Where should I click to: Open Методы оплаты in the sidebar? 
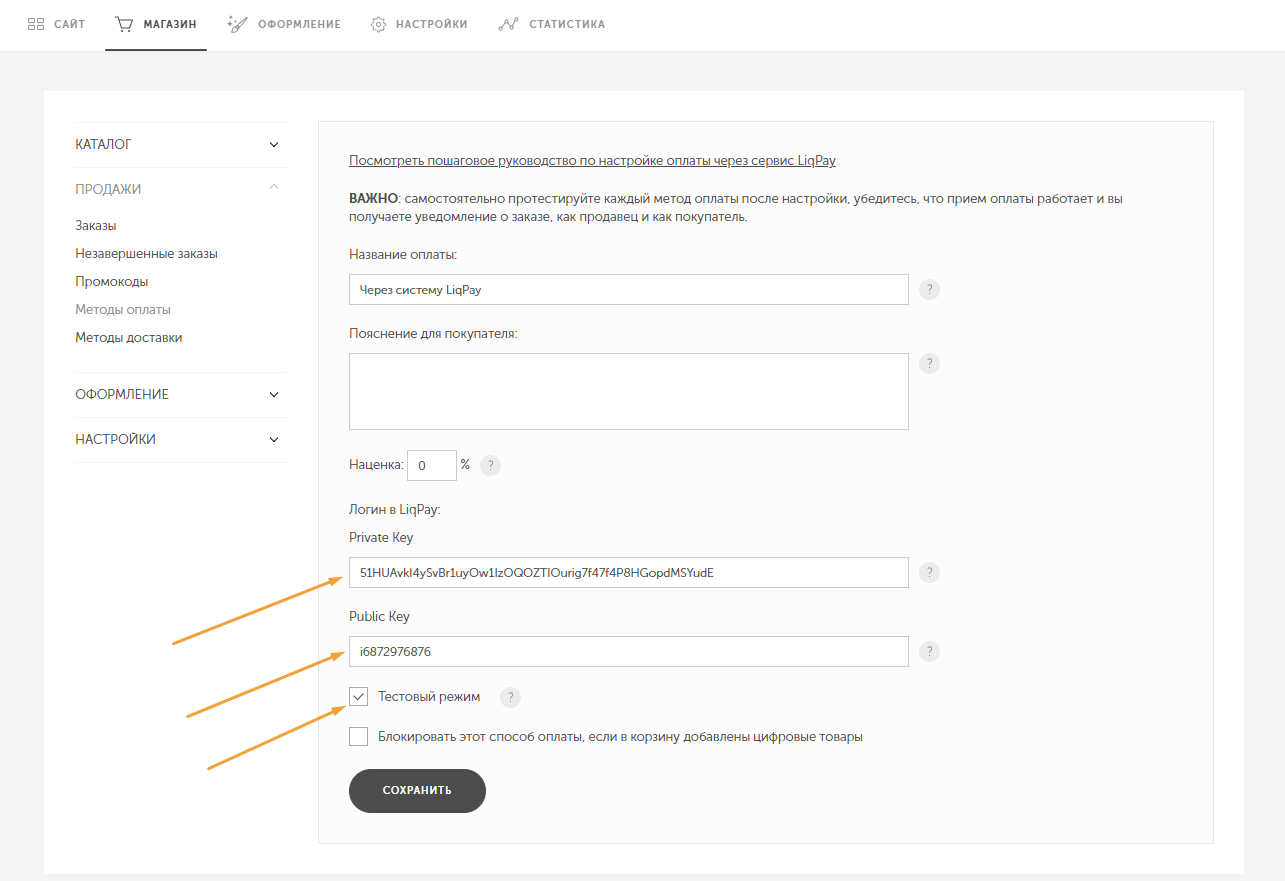point(123,310)
